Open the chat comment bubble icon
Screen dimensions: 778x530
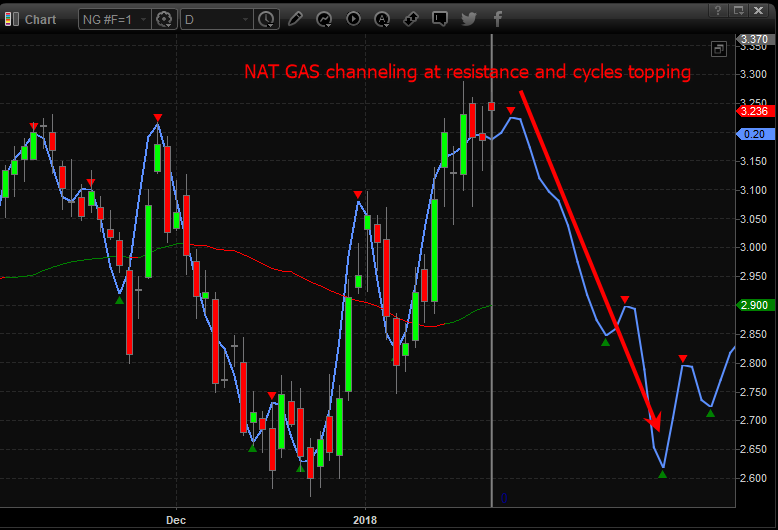point(440,19)
